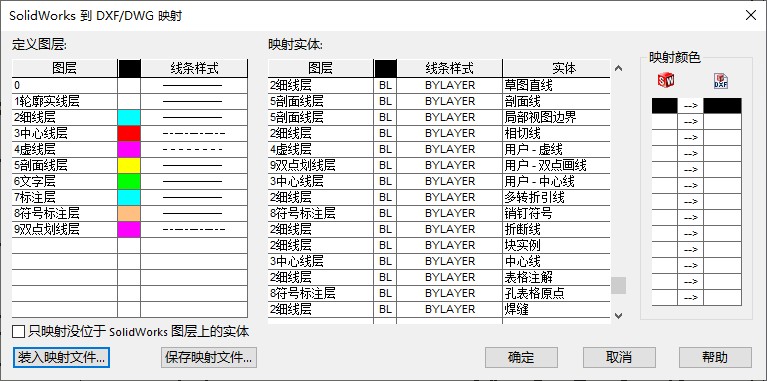Image resolution: width=767 pixels, height=381 pixels.
Task: Select entity 孔表格原点
Action: point(557,293)
